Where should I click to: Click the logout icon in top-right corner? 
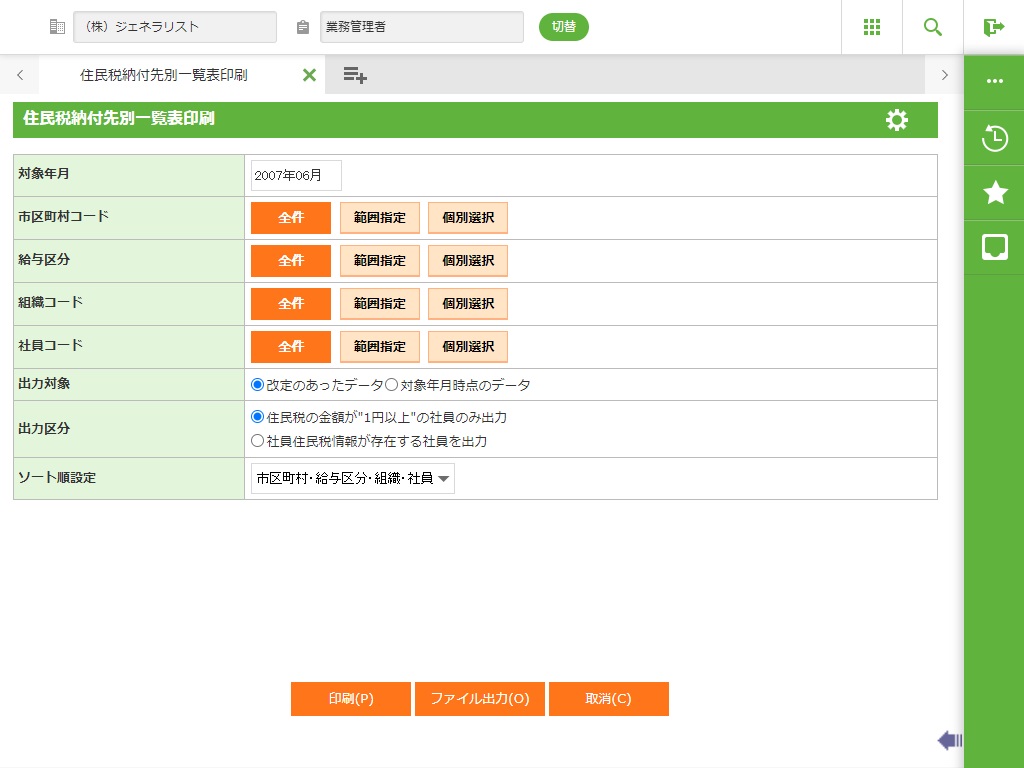click(993, 27)
